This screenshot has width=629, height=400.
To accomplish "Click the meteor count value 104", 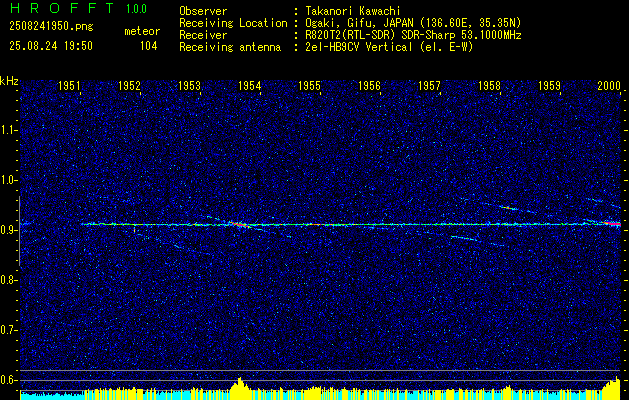I will [x=148, y=46].
